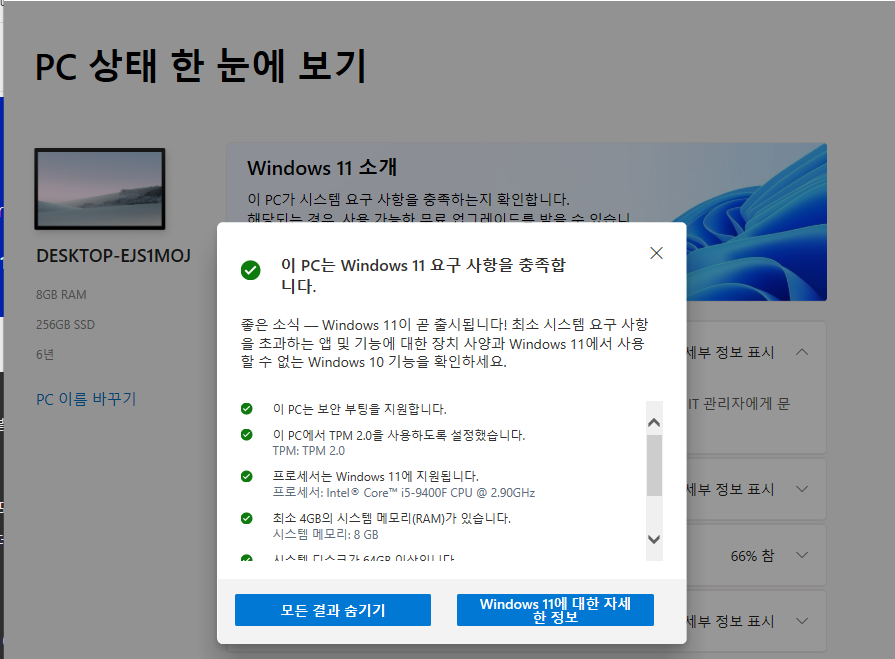Click the 'DESKTOP-EJS1MOJ' device name
895x659 pixels.
click(x=114, y=256)
